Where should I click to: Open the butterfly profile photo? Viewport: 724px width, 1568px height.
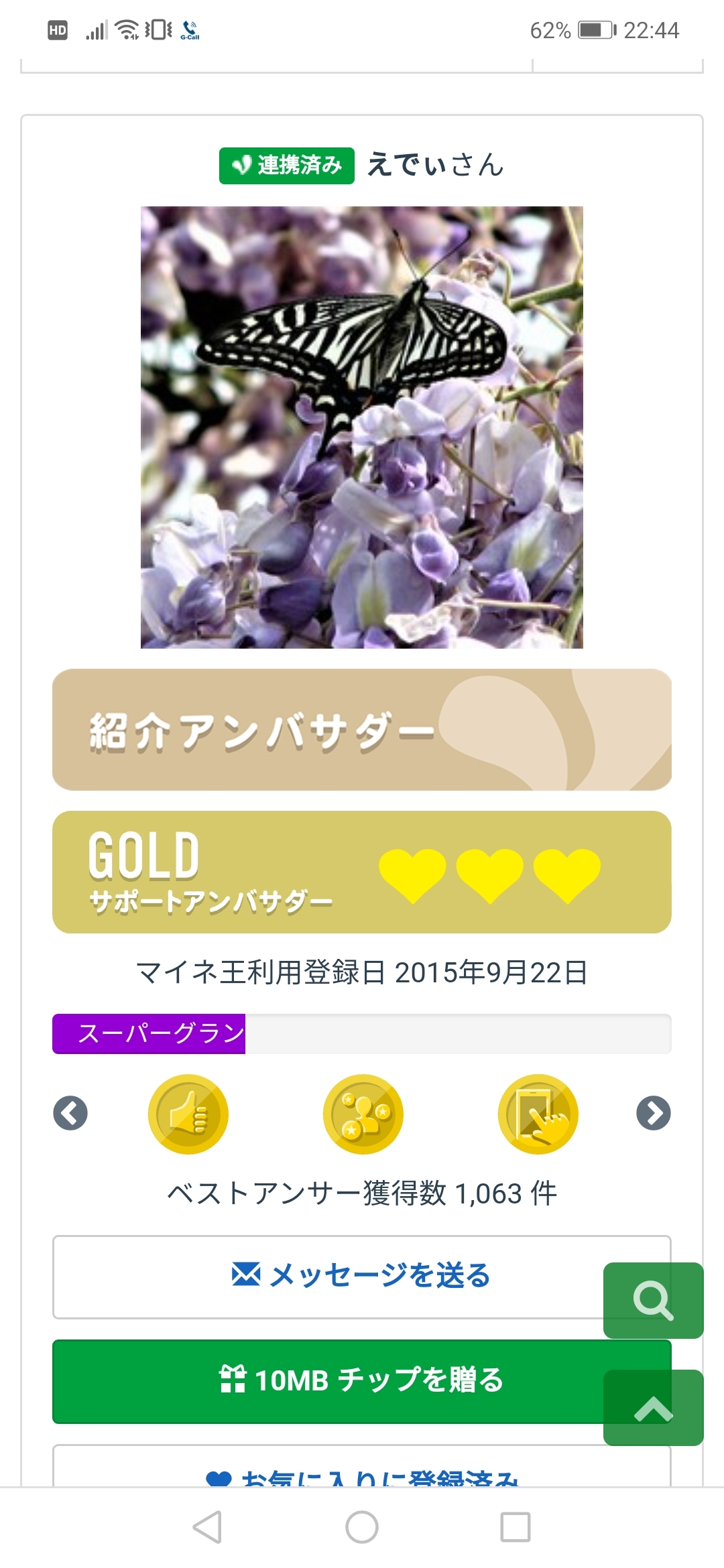point(362,427)
